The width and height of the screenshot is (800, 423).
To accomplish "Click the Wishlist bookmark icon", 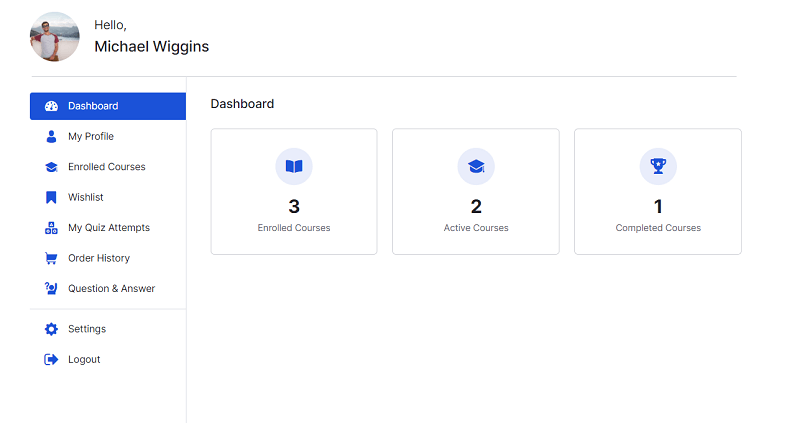I will click(51, 197).
